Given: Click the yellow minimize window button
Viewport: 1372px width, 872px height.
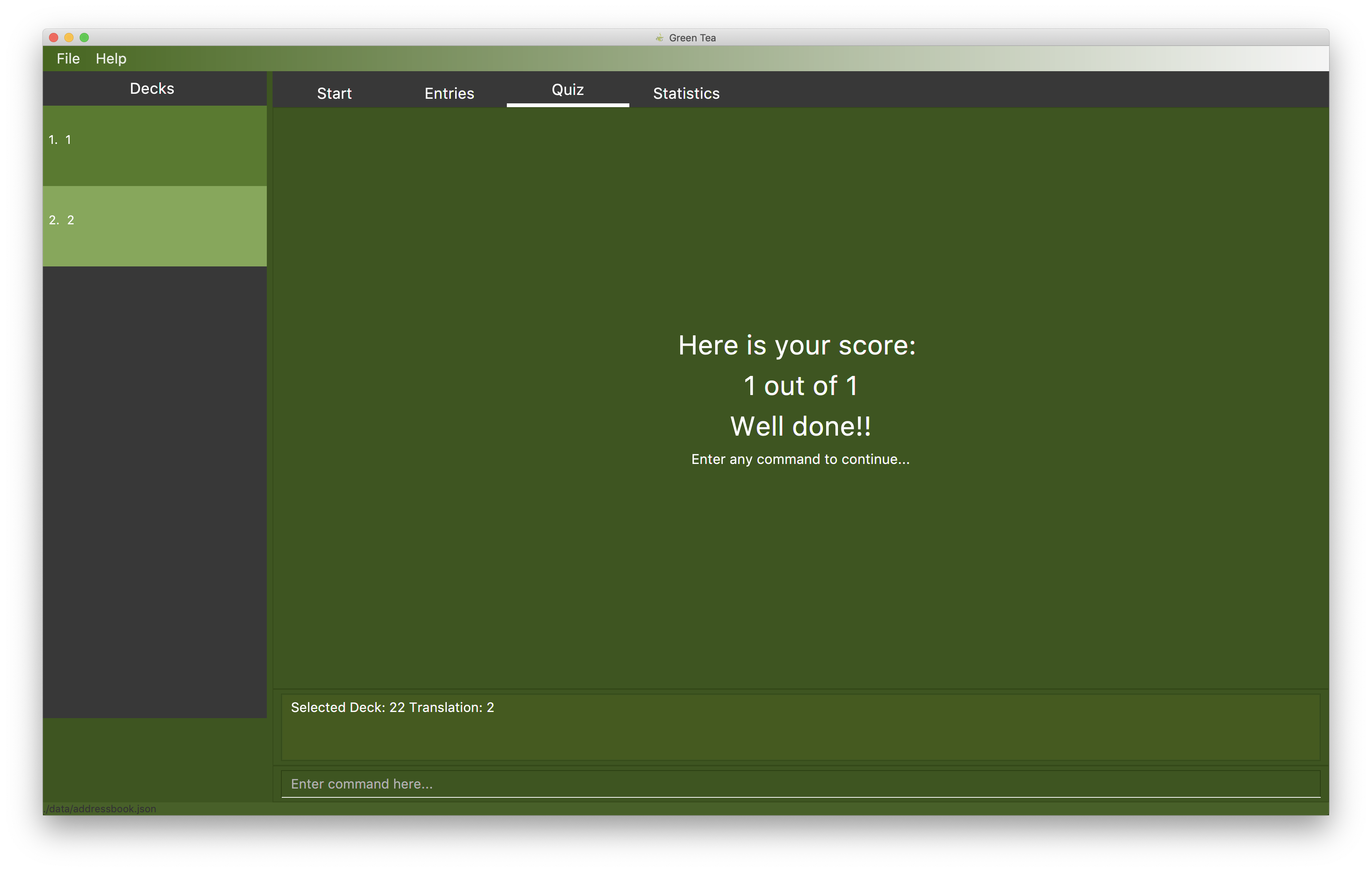Looking at the screenshot, I should click(x=69, y=38).
